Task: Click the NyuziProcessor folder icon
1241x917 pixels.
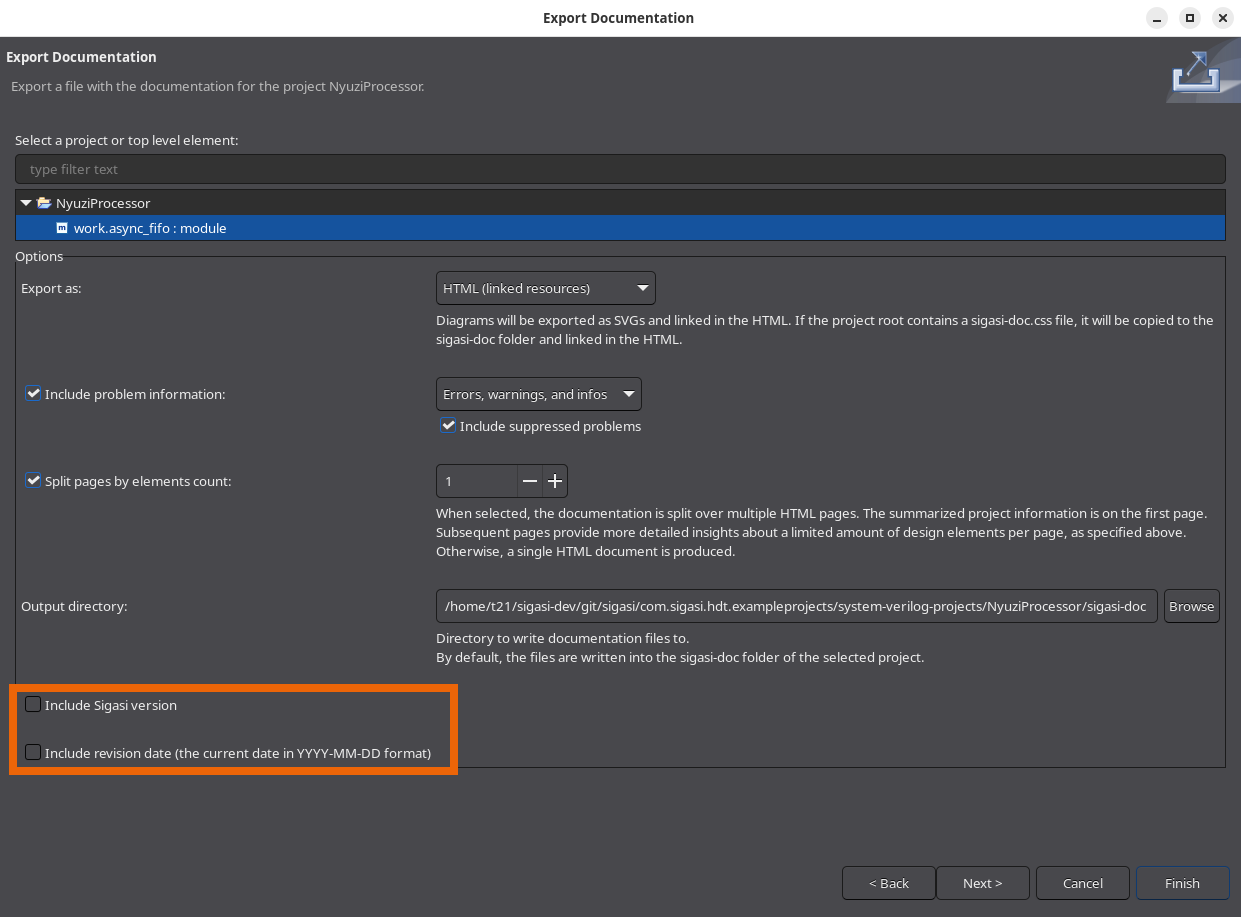Action: pyautogui.click(x=44, y=203)
